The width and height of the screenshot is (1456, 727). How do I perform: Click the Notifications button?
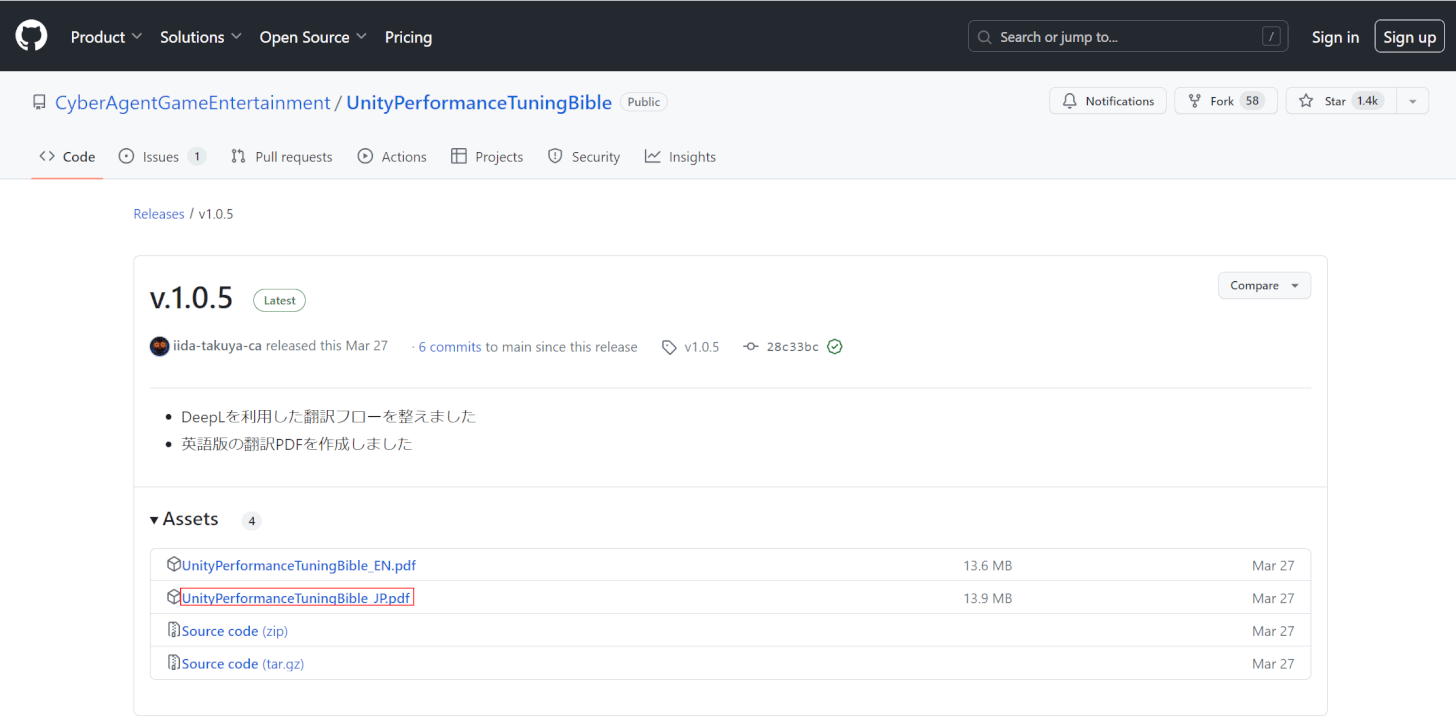coord(1107,101)
